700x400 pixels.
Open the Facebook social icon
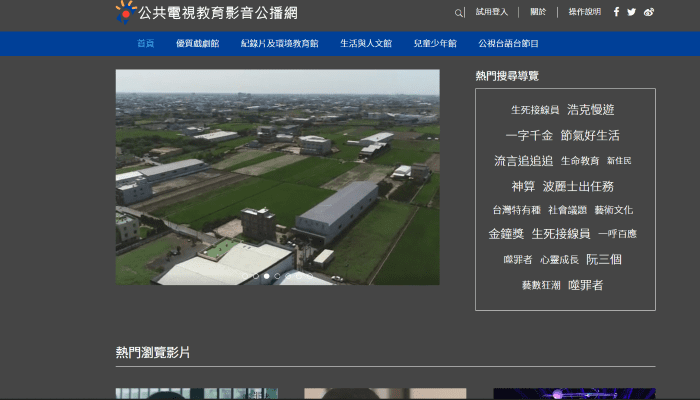[x=616, y=12]
